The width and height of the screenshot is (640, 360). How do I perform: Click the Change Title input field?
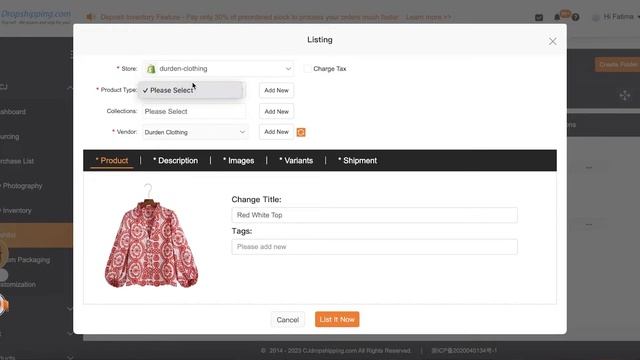point(374,215)
